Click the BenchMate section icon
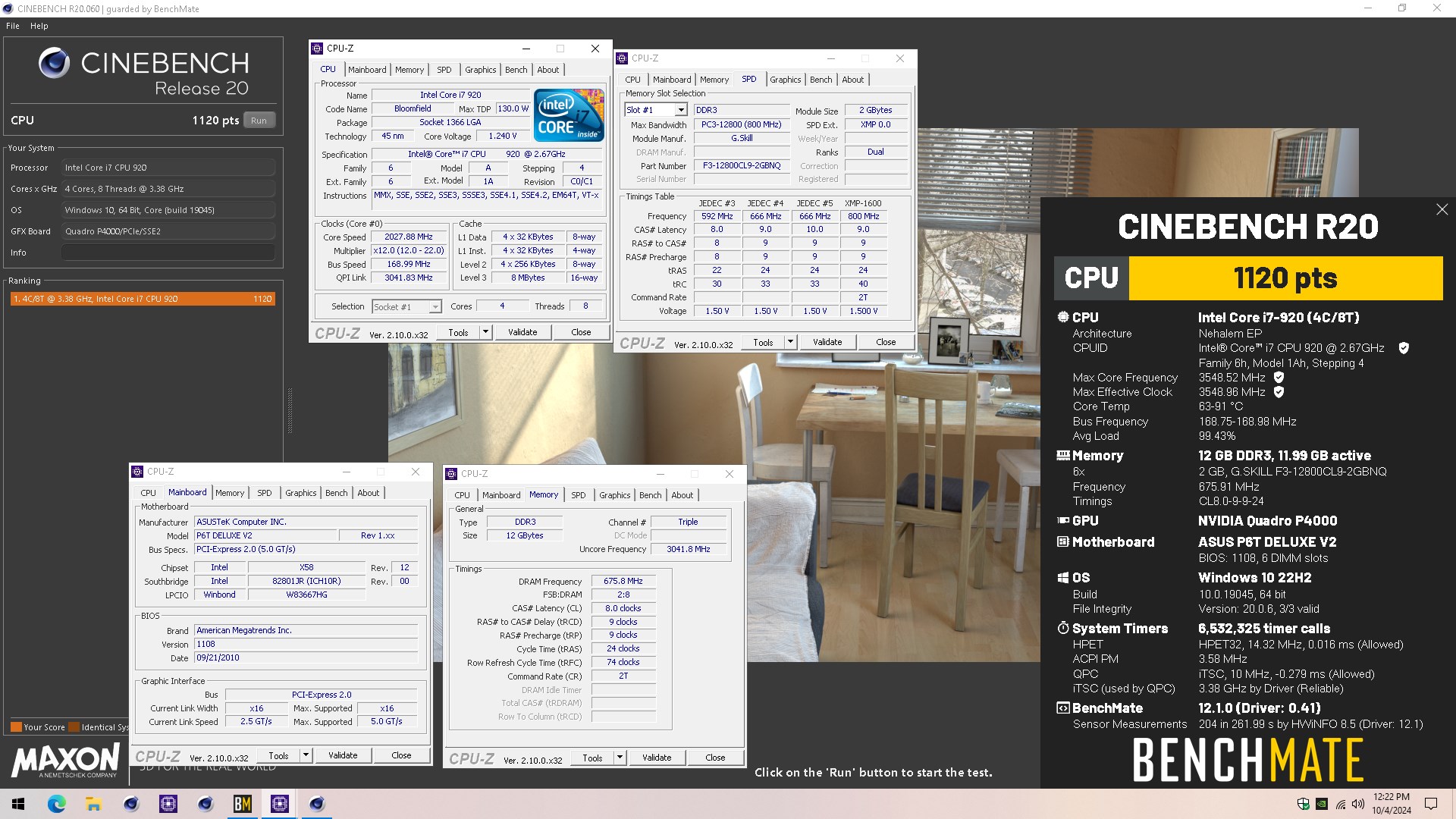Screen dimensions: 1456x819 coord(1063,708)
